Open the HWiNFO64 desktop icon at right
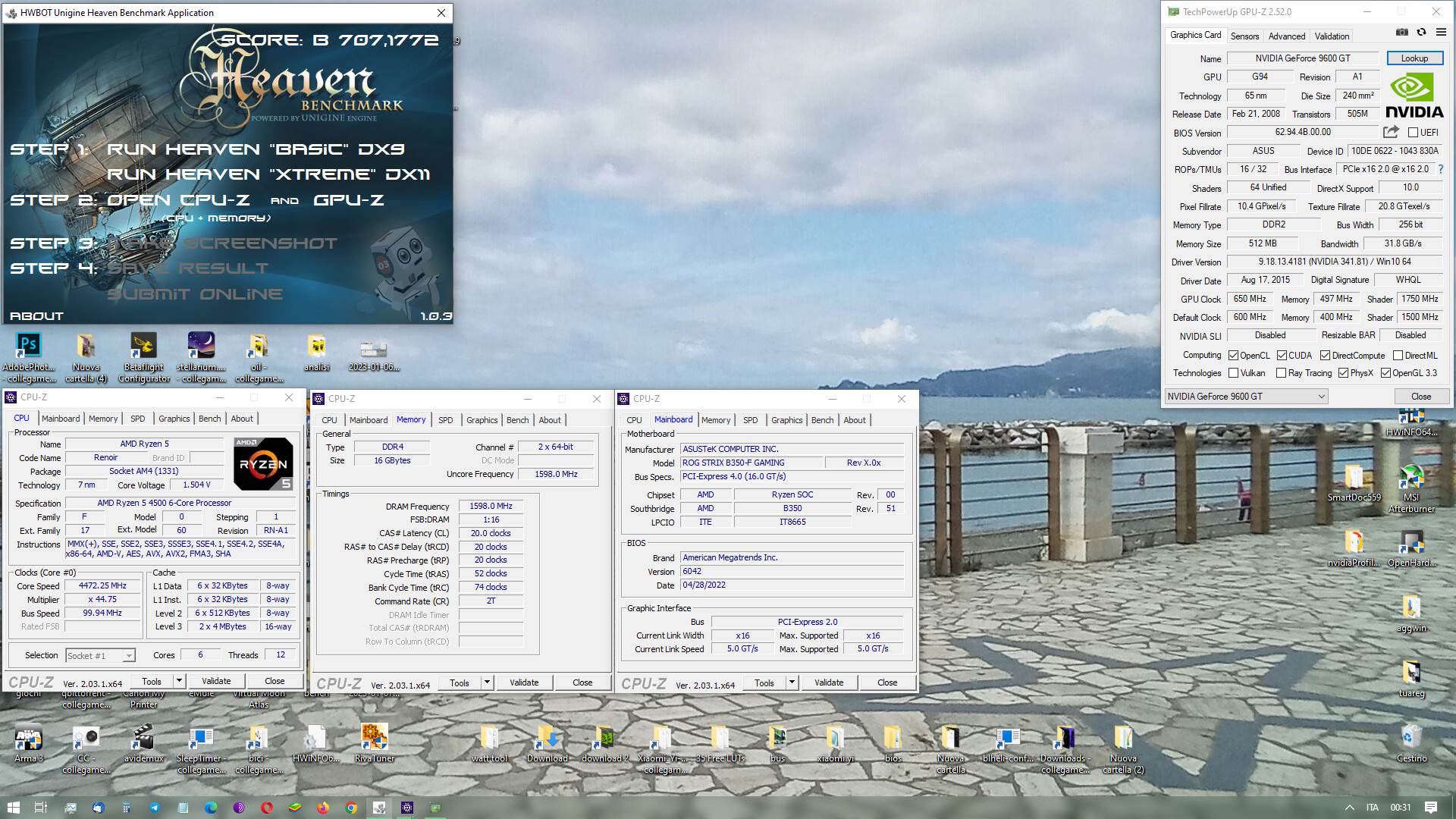 point(1411,424)
